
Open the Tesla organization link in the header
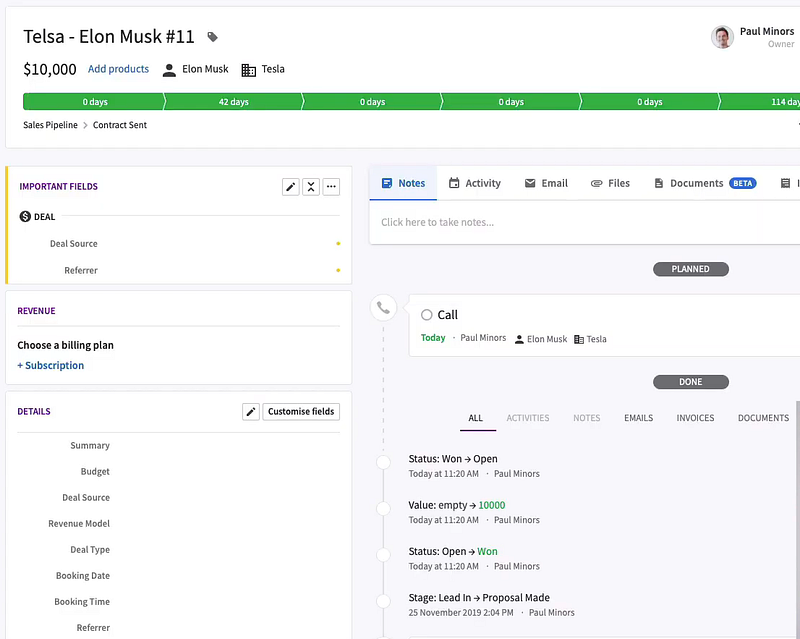(273, 69)
